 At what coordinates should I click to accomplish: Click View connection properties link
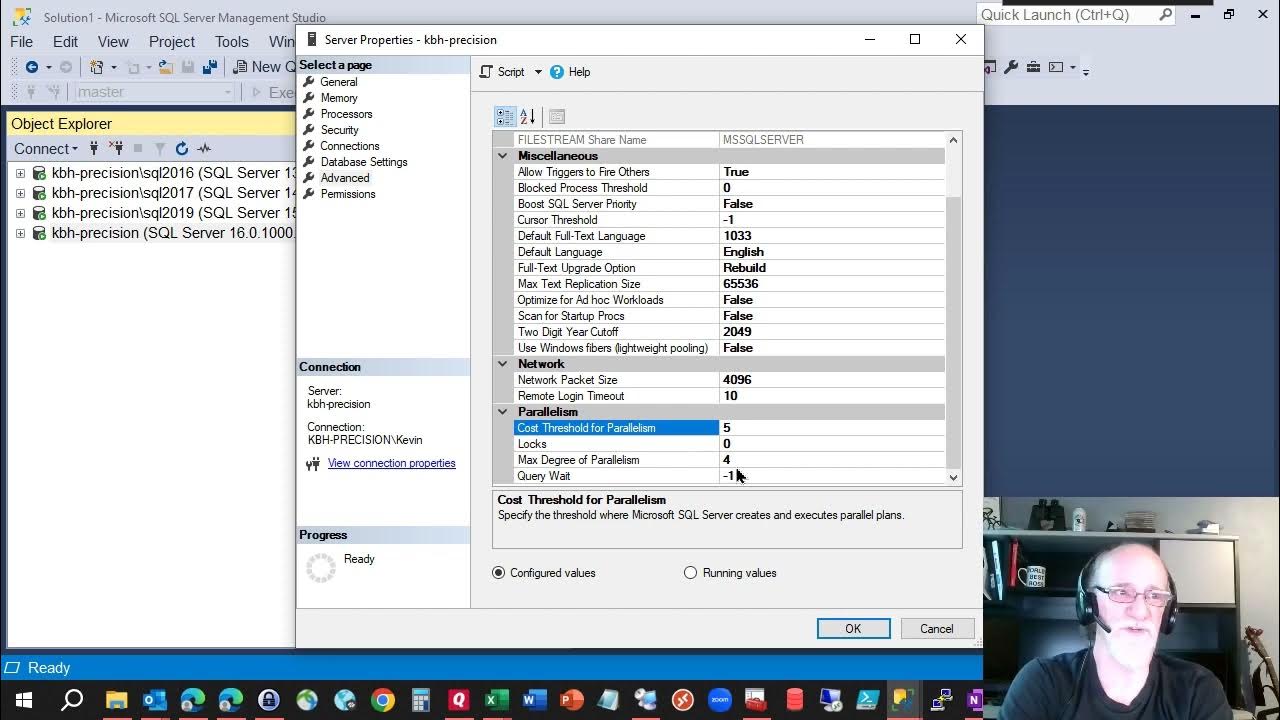391,463
